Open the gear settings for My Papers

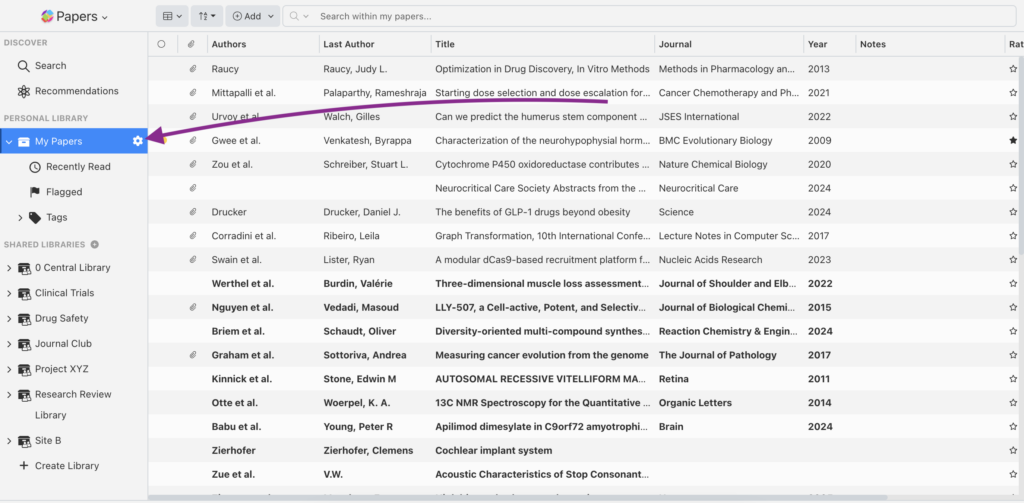(x=138, y=141)
